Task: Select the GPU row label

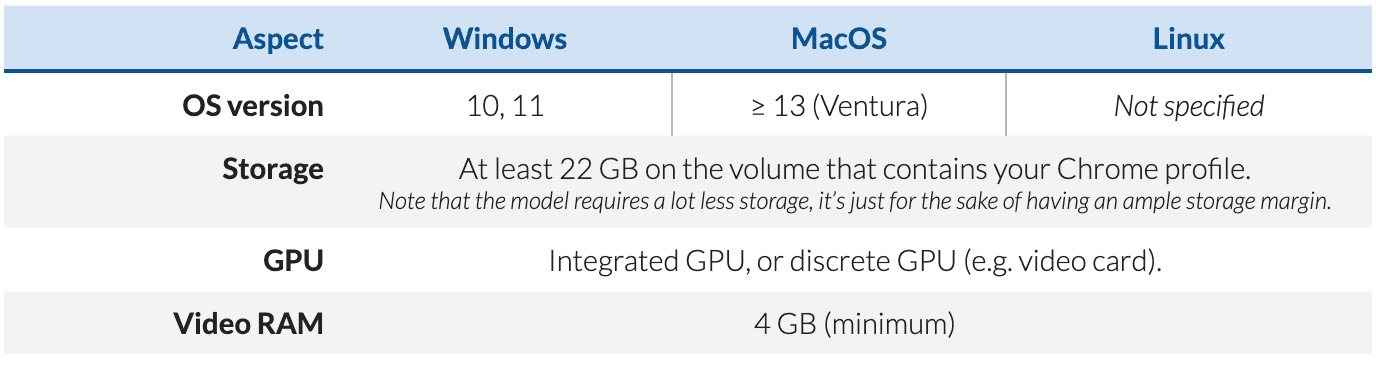Action: coord(295,261)
